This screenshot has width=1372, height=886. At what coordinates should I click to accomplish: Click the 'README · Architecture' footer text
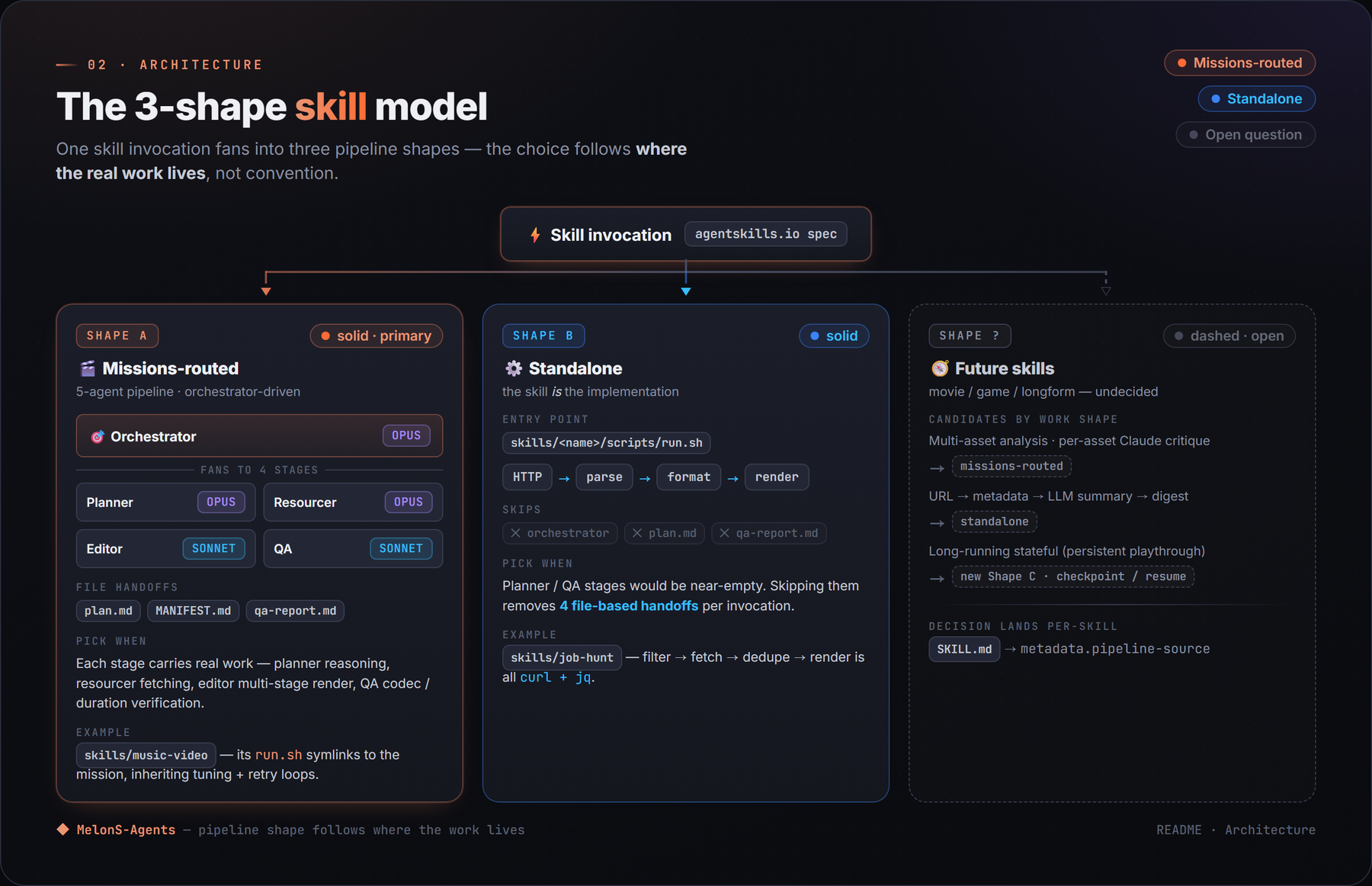pyautogui.click(x=1236, y=830)
